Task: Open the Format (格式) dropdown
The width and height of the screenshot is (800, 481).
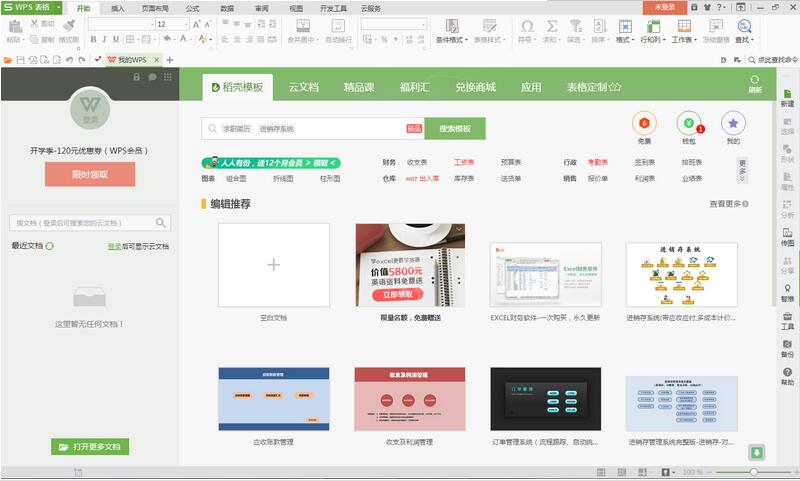Action: 625,39
